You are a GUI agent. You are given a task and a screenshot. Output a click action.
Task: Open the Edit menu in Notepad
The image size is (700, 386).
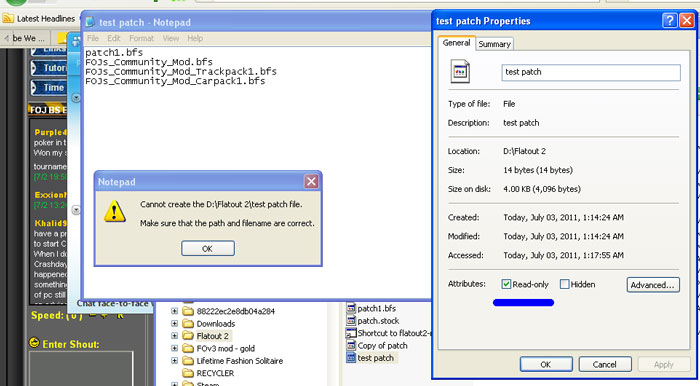pos(114,38)
